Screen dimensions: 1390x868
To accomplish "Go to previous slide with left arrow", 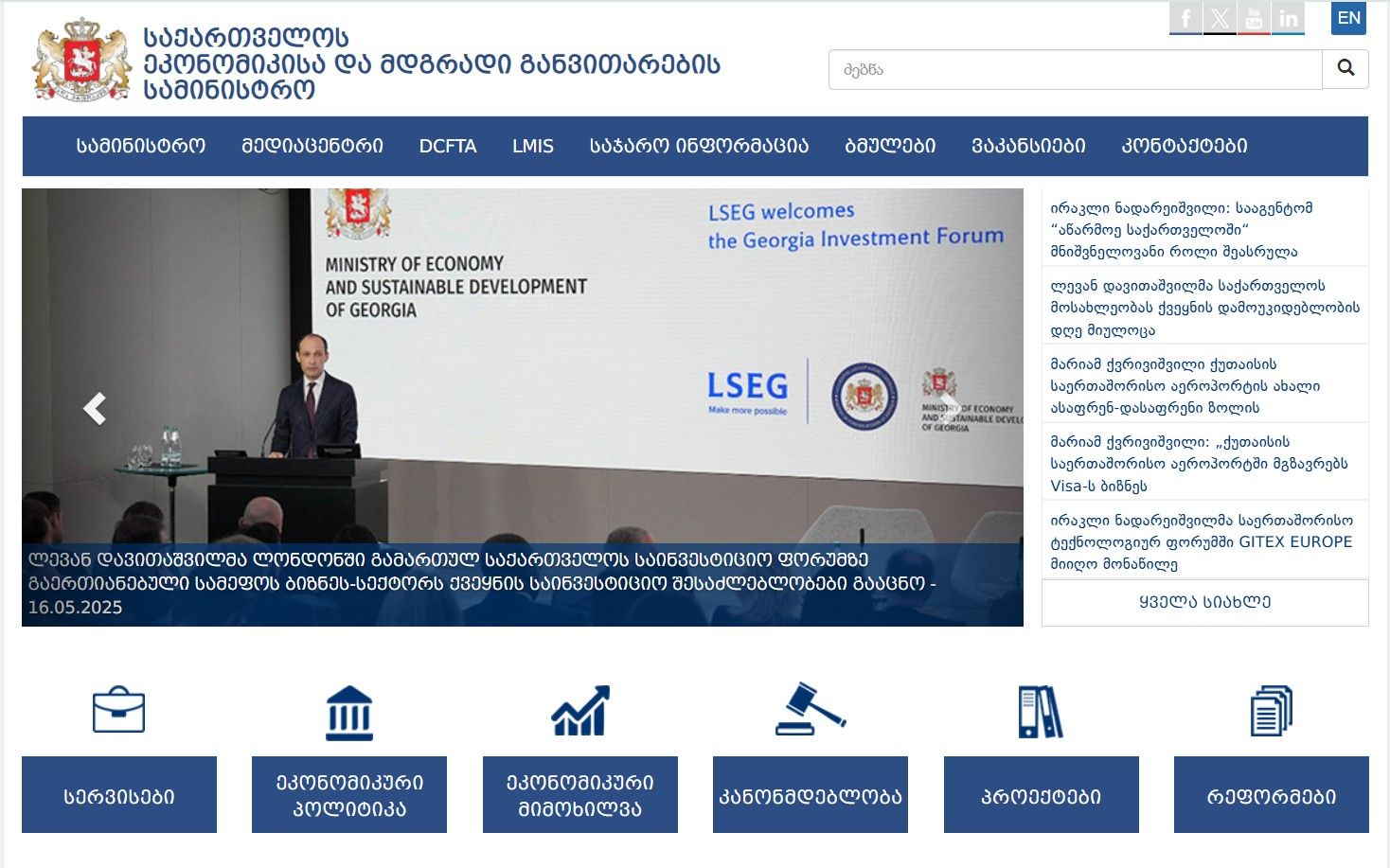I will [95, 408].
